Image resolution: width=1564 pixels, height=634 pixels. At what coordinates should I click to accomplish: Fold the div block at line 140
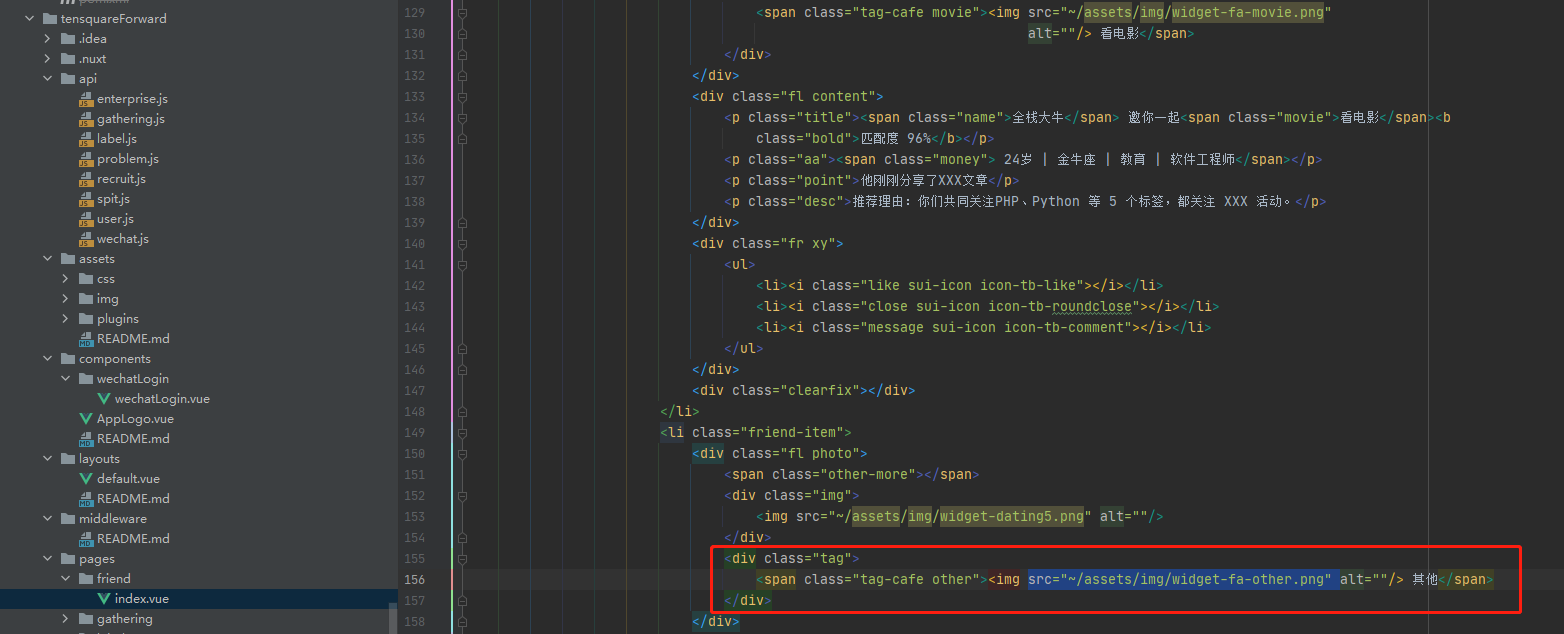[462, 244]
